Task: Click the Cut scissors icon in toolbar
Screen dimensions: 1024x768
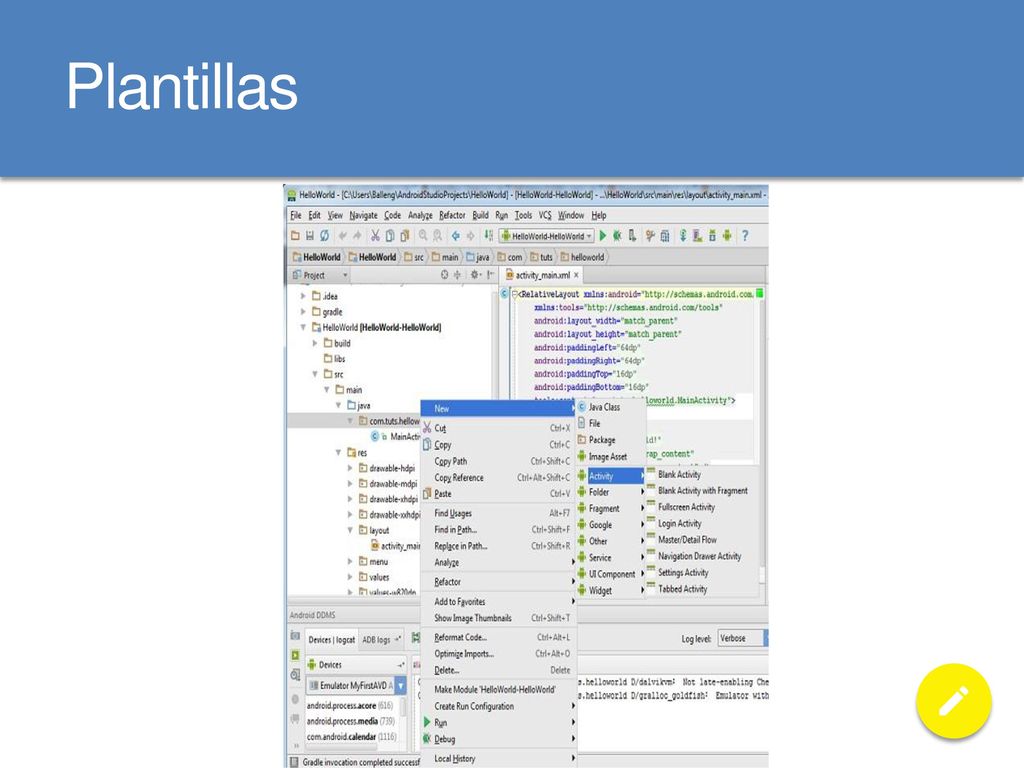Action: pyautogui.click(x=375, y=236)
